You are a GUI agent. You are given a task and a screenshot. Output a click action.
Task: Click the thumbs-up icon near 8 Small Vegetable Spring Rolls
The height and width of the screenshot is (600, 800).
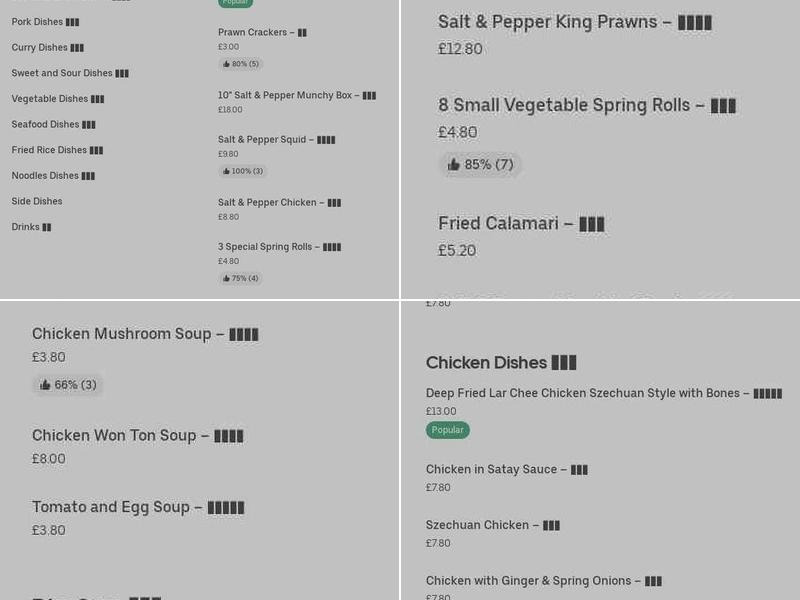pyautogui.click(x=454, y=164)
